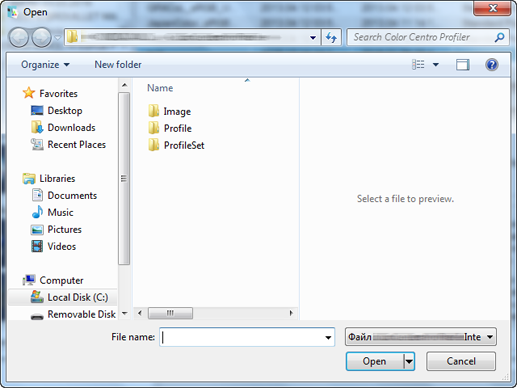
Task: Click the Libraries folder icon
Action: pyautogui.click(x=29, y=179)
